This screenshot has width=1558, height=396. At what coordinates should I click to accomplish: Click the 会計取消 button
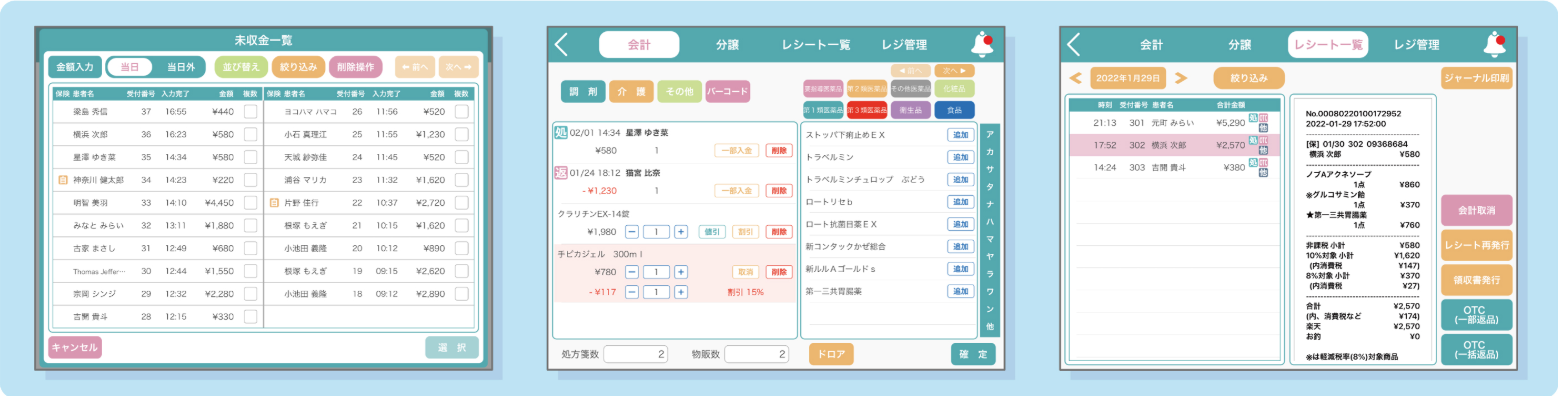tap(1476, 211)
